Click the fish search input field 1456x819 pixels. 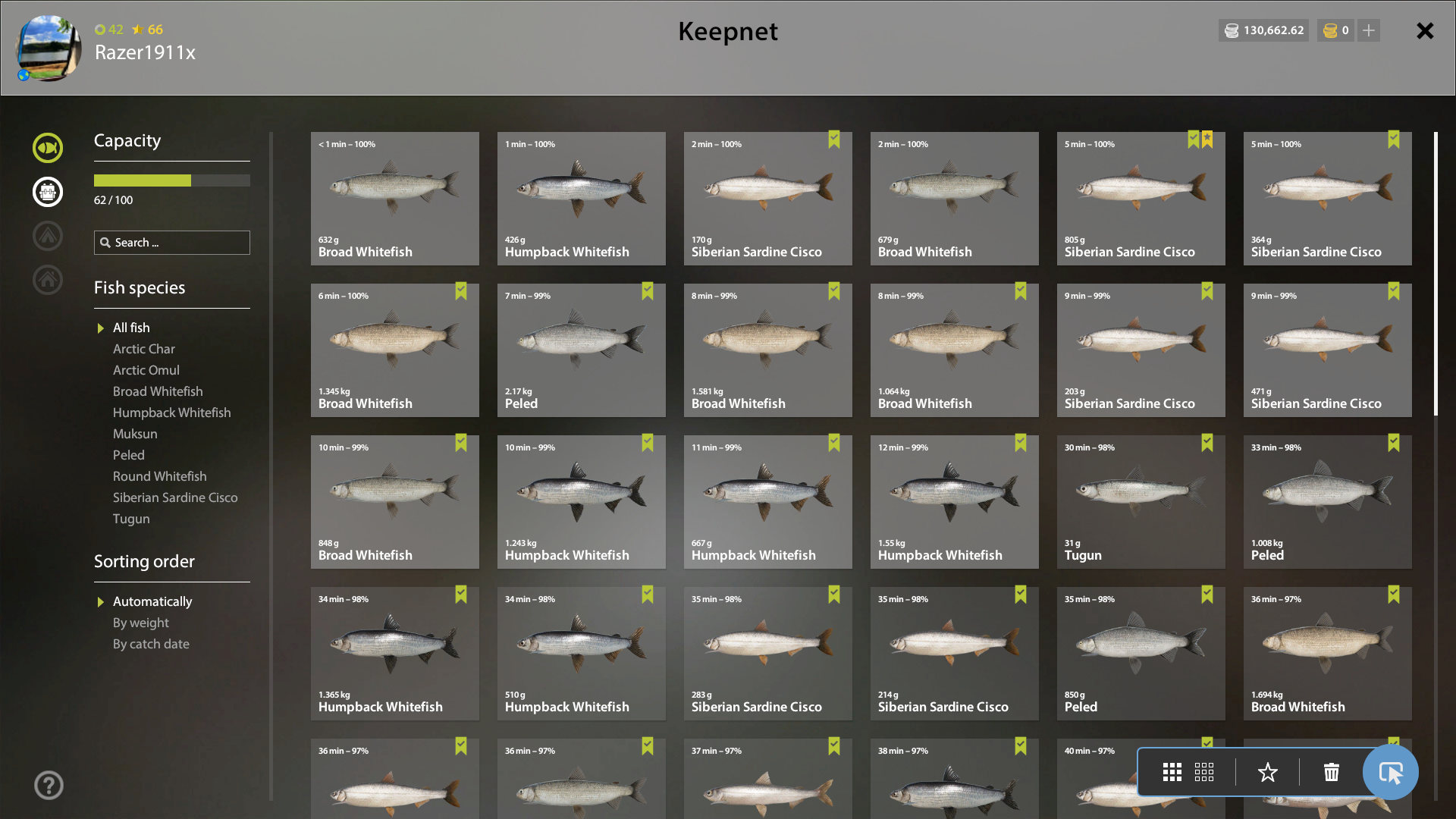172,243
